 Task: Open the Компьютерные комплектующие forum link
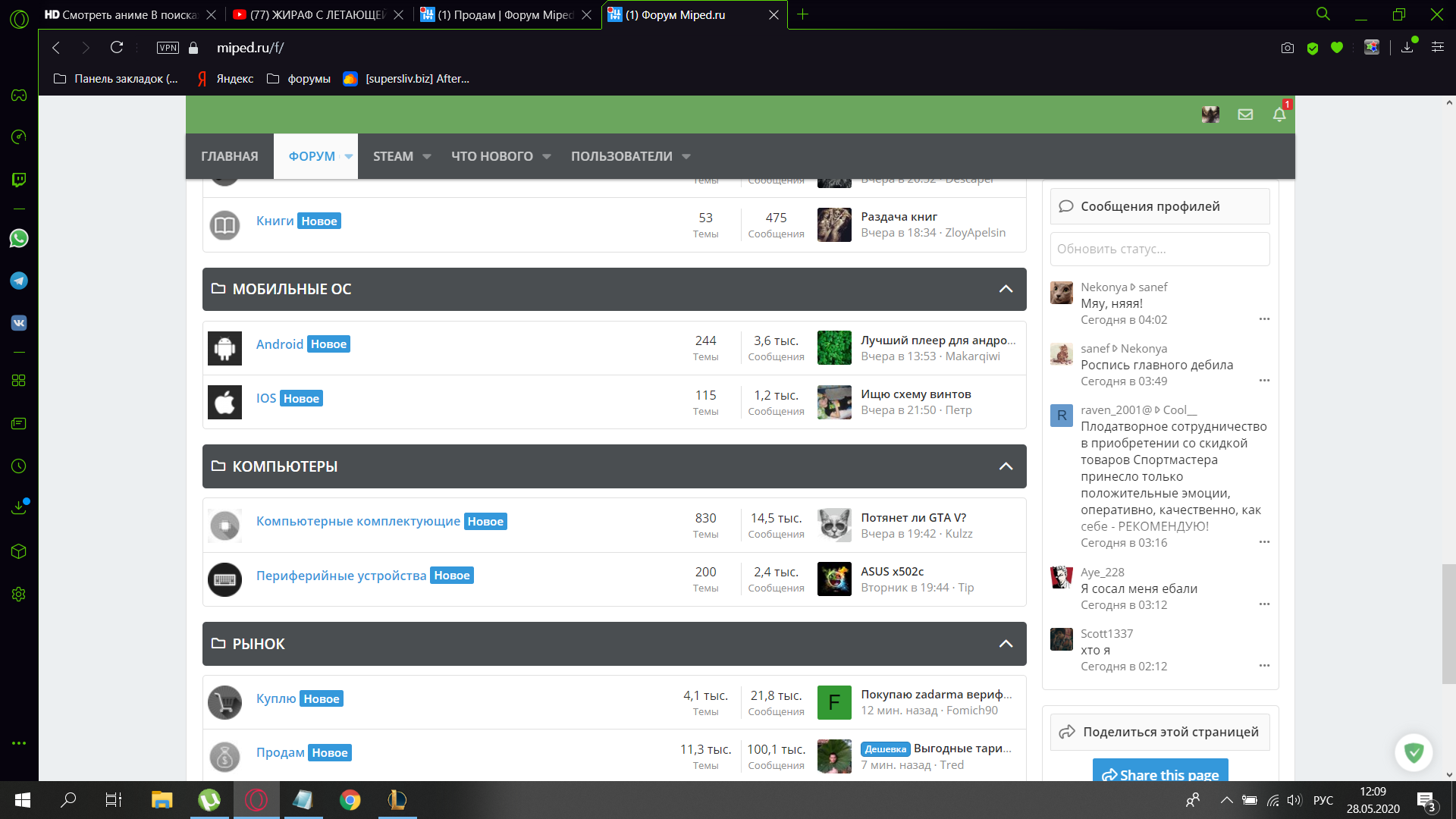(358, 521)
